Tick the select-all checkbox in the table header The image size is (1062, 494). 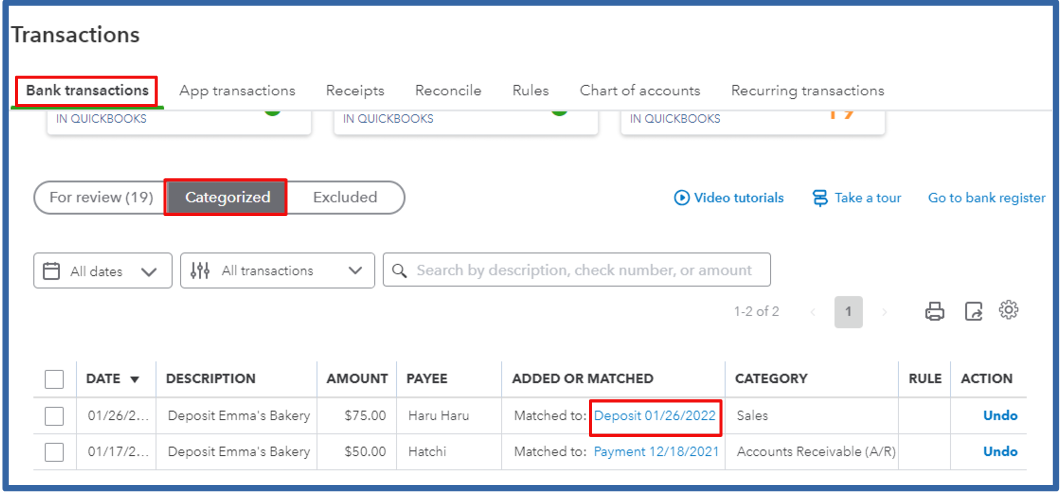point(54,379)
